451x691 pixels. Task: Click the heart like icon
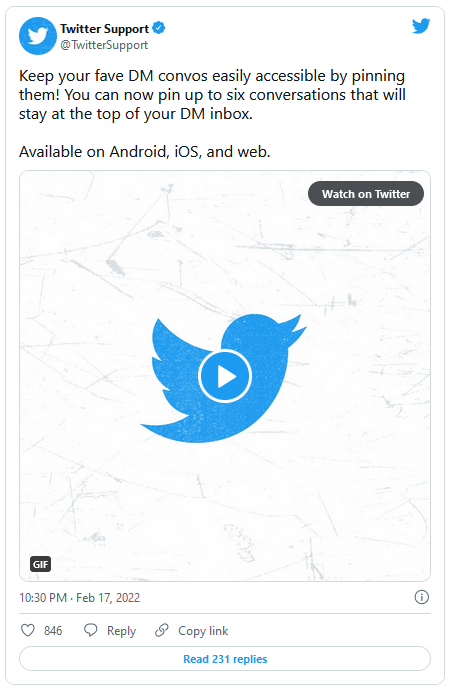point(28,630)
